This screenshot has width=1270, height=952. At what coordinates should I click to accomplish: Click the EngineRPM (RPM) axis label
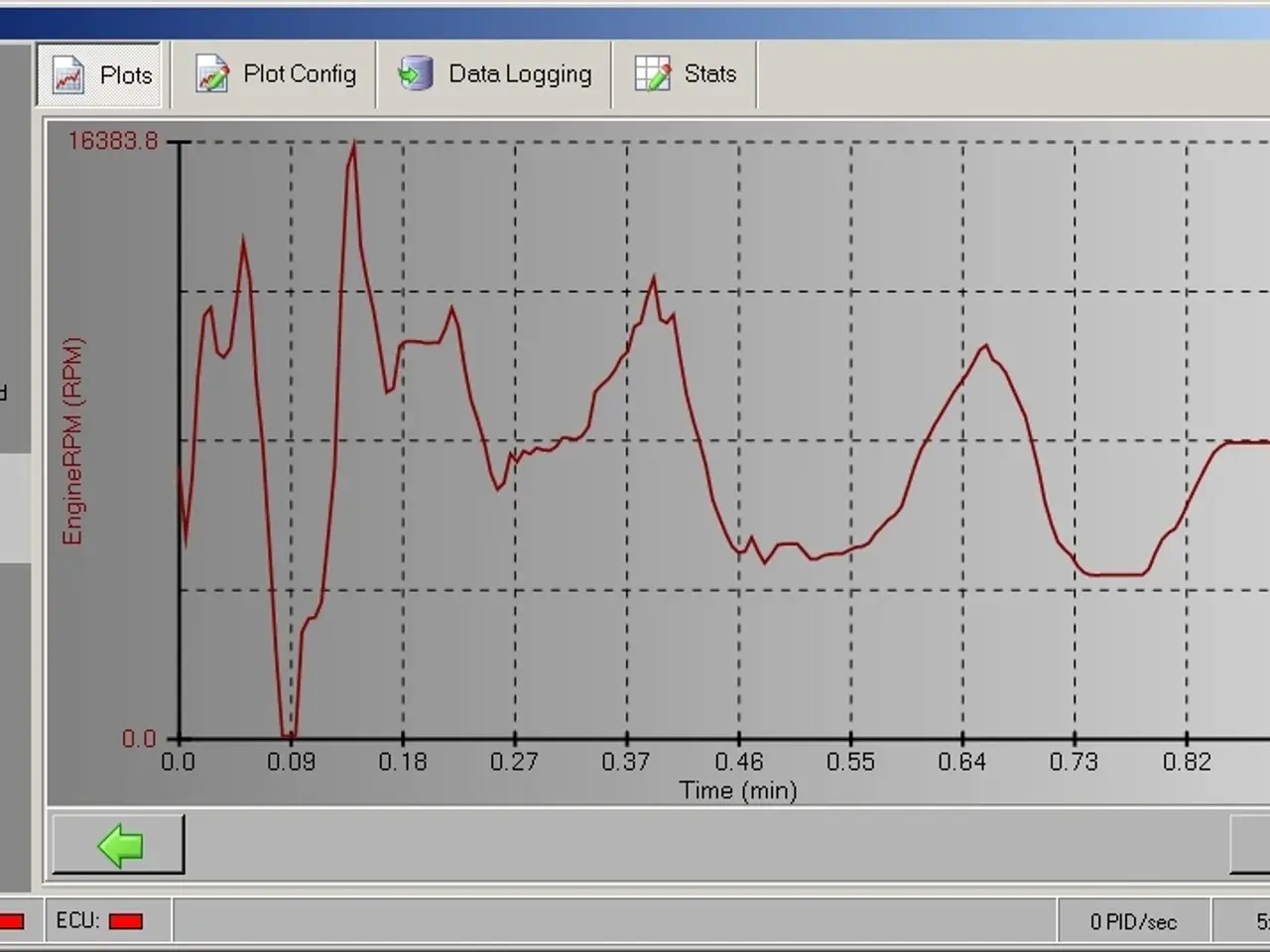point(73,441)
